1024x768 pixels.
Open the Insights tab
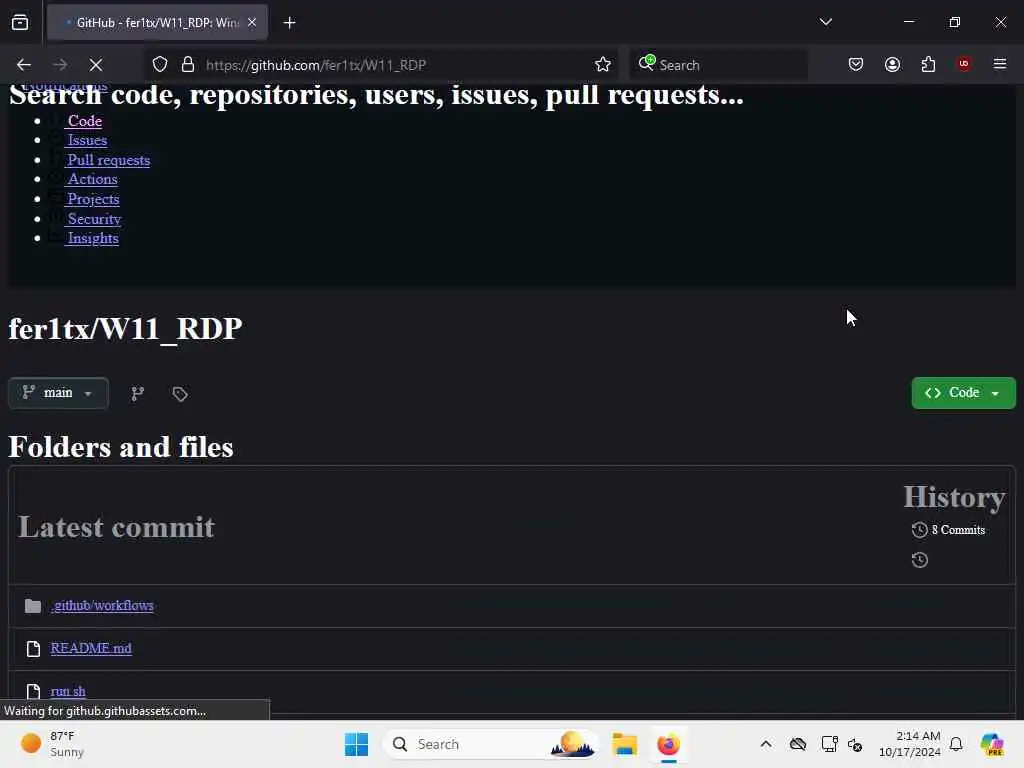tap(93, 238)
